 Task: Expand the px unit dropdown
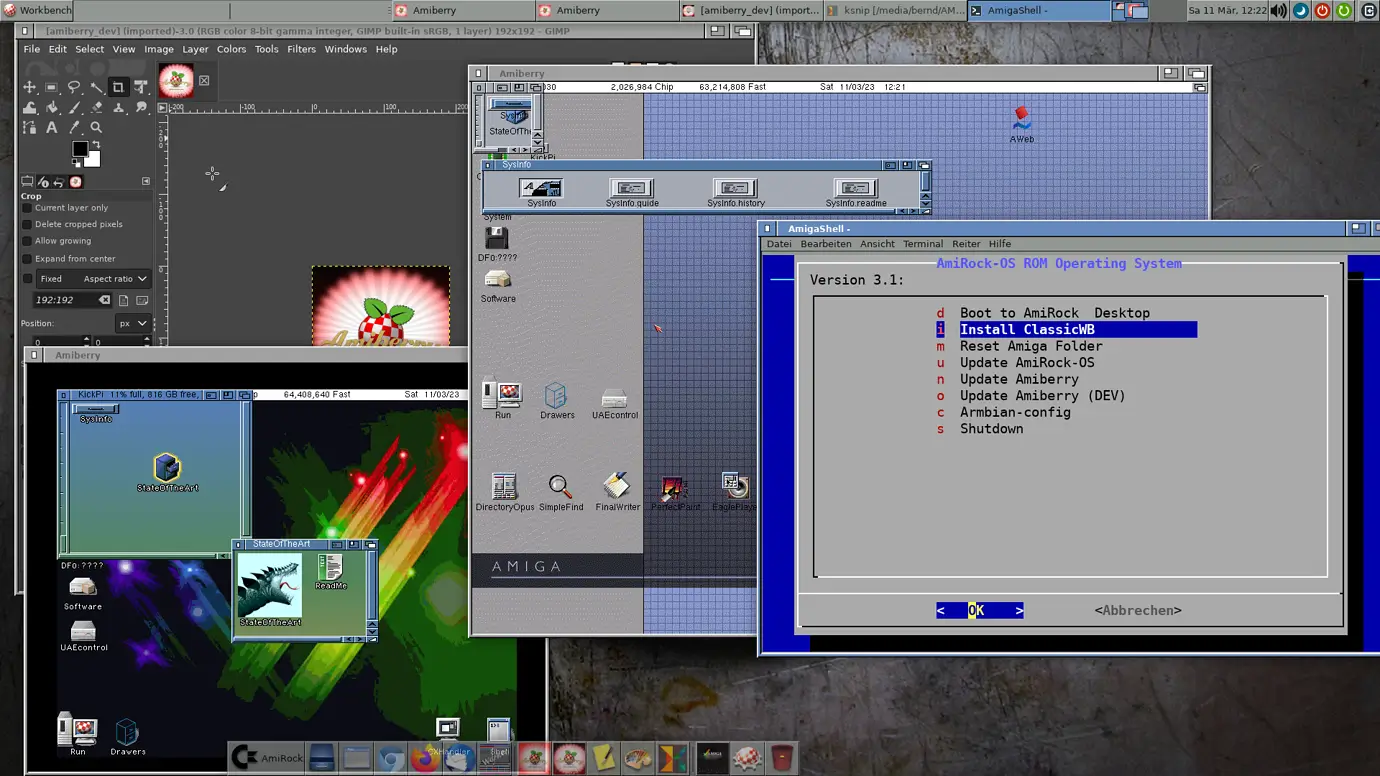[133, 324]
